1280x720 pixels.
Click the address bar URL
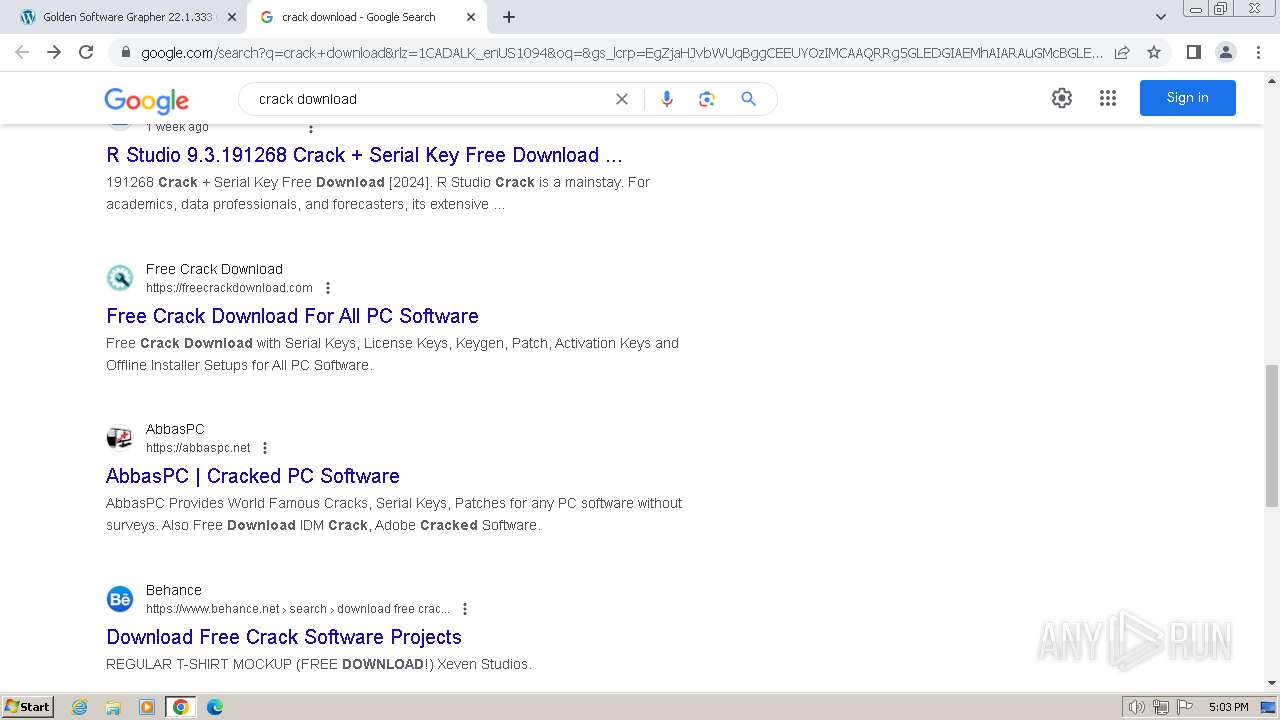[x=620, y=52]
